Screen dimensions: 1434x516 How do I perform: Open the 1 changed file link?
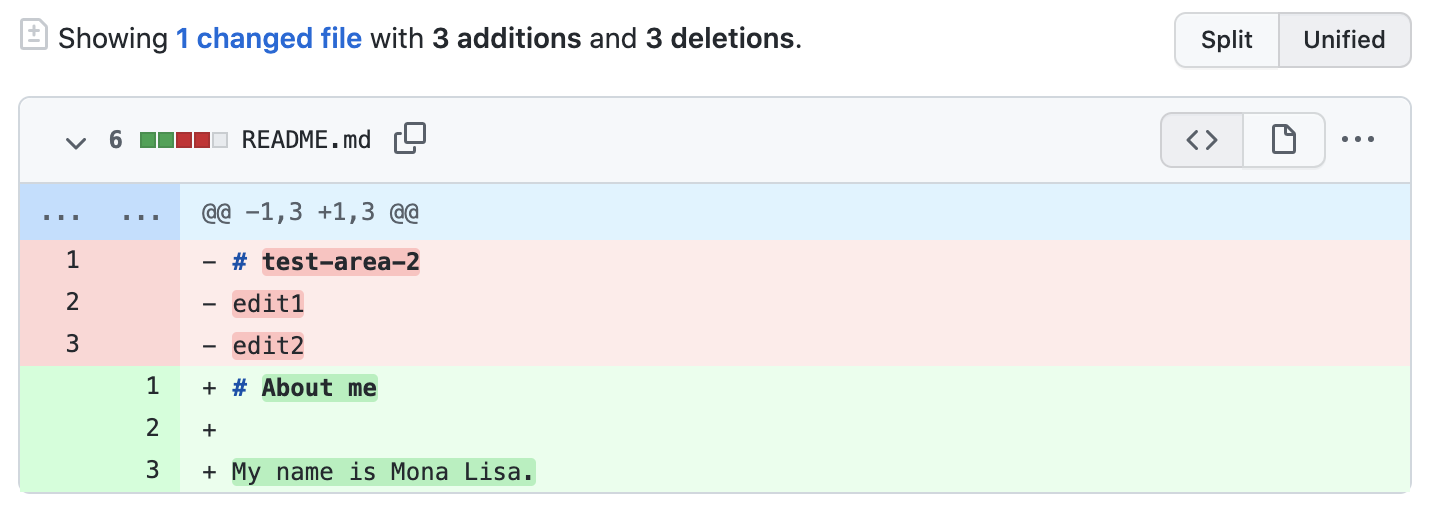268,39
